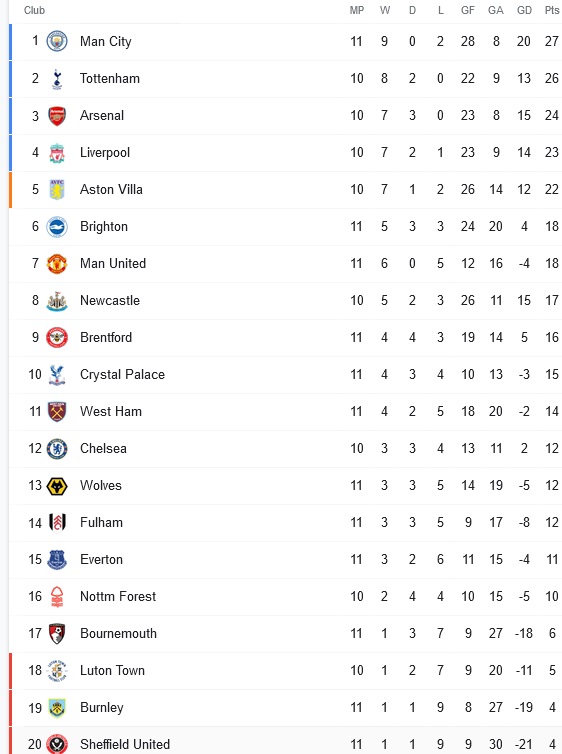
Task: Click the Sheffield United badge
Action: pos(57,744)
